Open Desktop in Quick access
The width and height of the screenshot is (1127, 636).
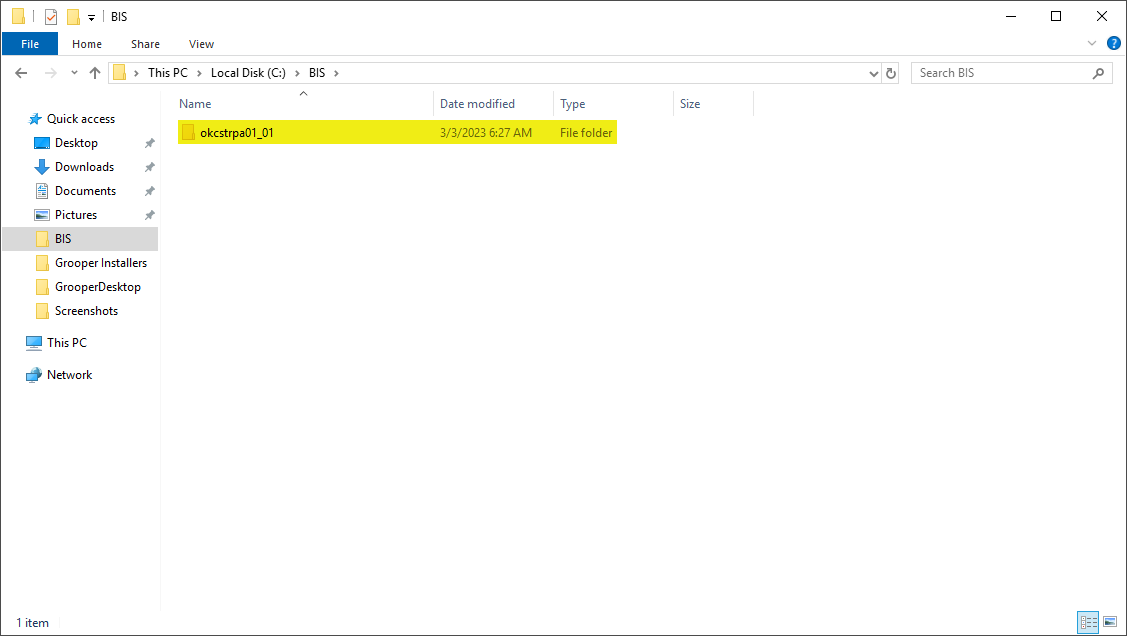point(76,143)
